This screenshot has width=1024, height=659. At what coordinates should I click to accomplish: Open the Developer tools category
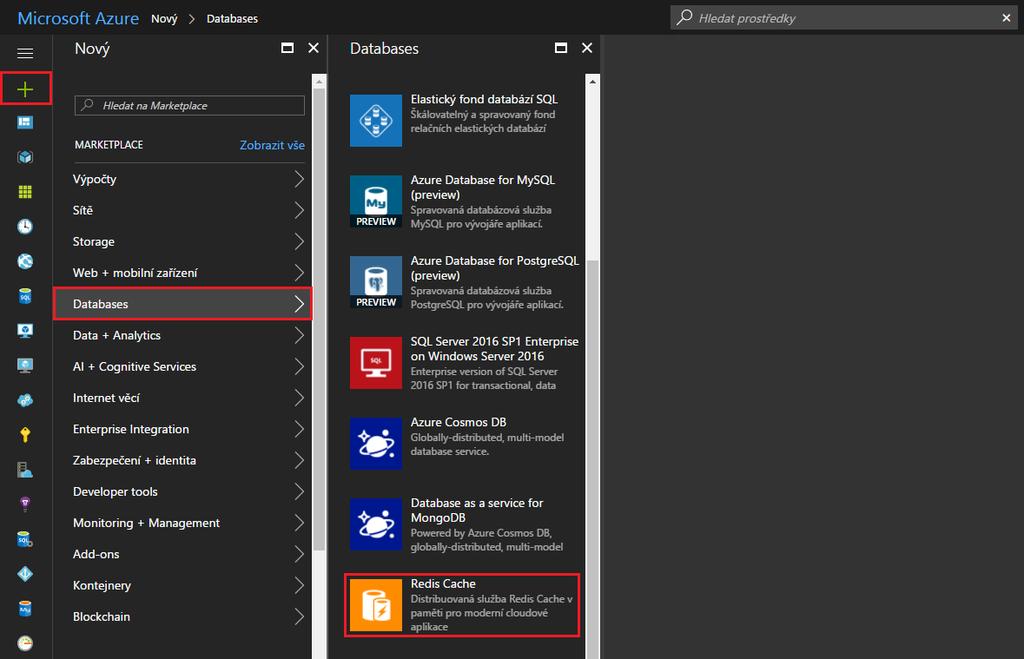[183, 492]
